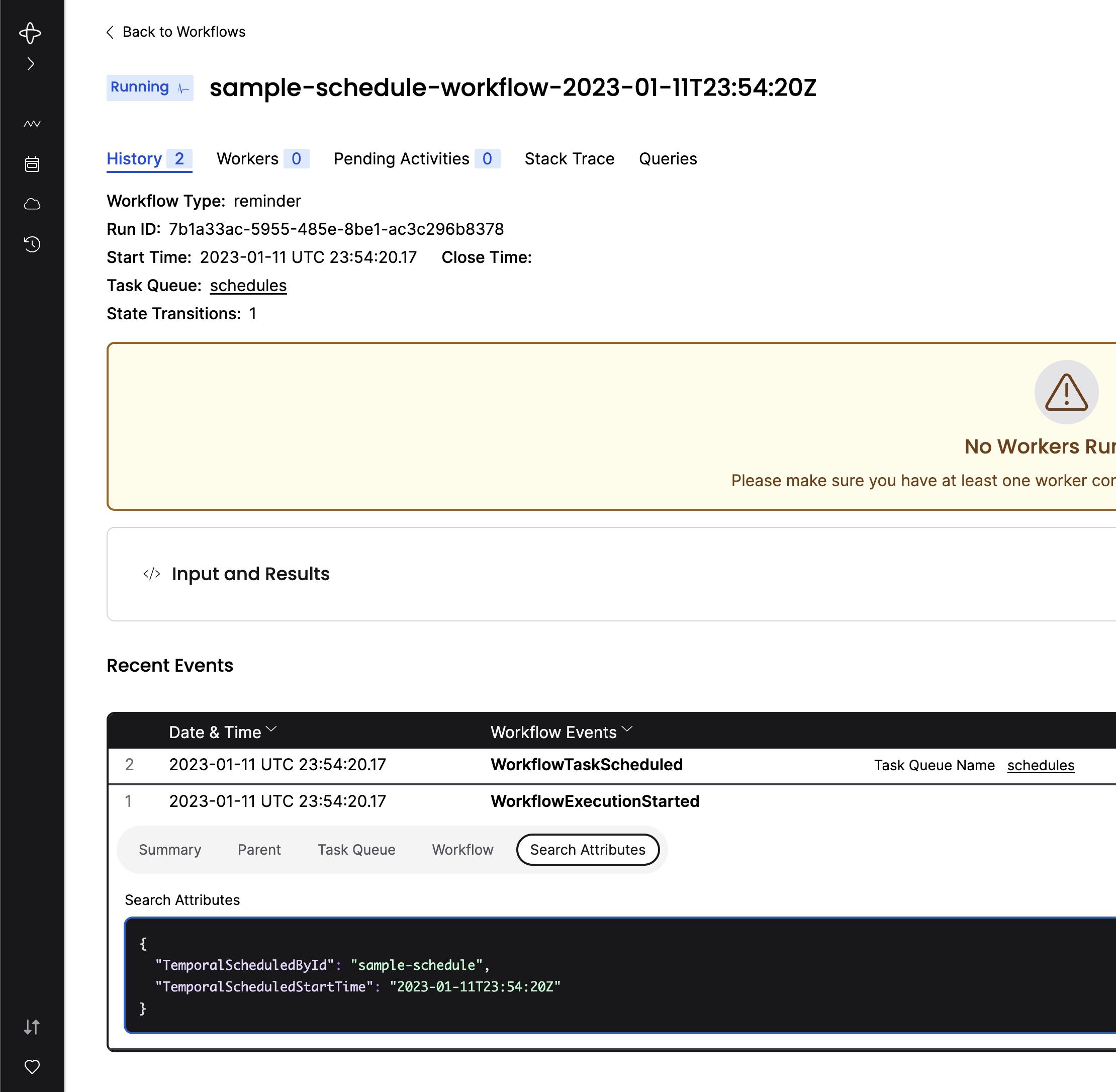The image size is (1116, 1092).
Task: Expand the WorkflowTaskScheduled event row
Action: tap(586, 765)
